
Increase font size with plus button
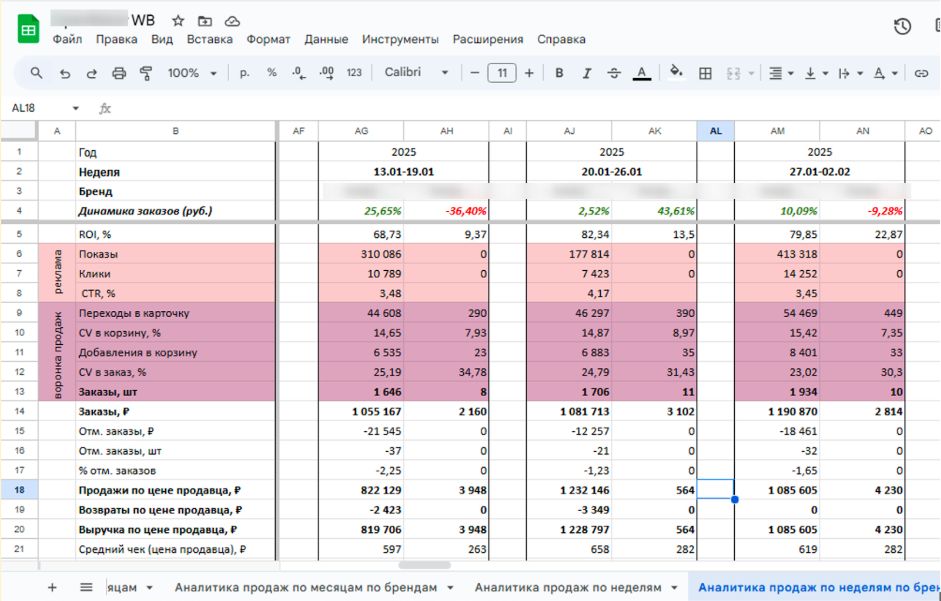click(x=529, y=73)
